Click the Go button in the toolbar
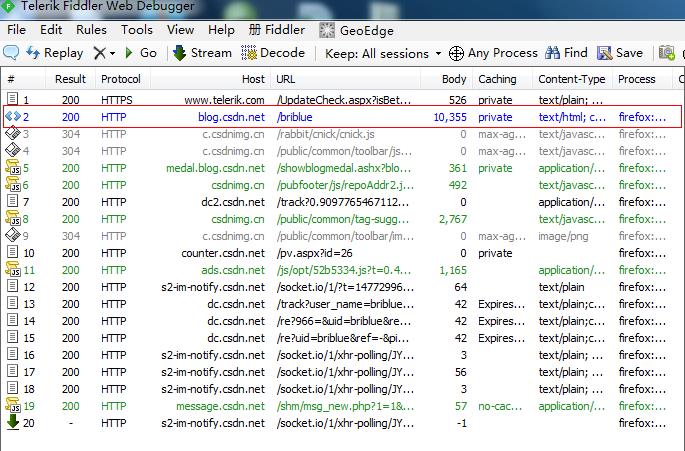The width and height of the screenshot is (685, 451). 141,53
